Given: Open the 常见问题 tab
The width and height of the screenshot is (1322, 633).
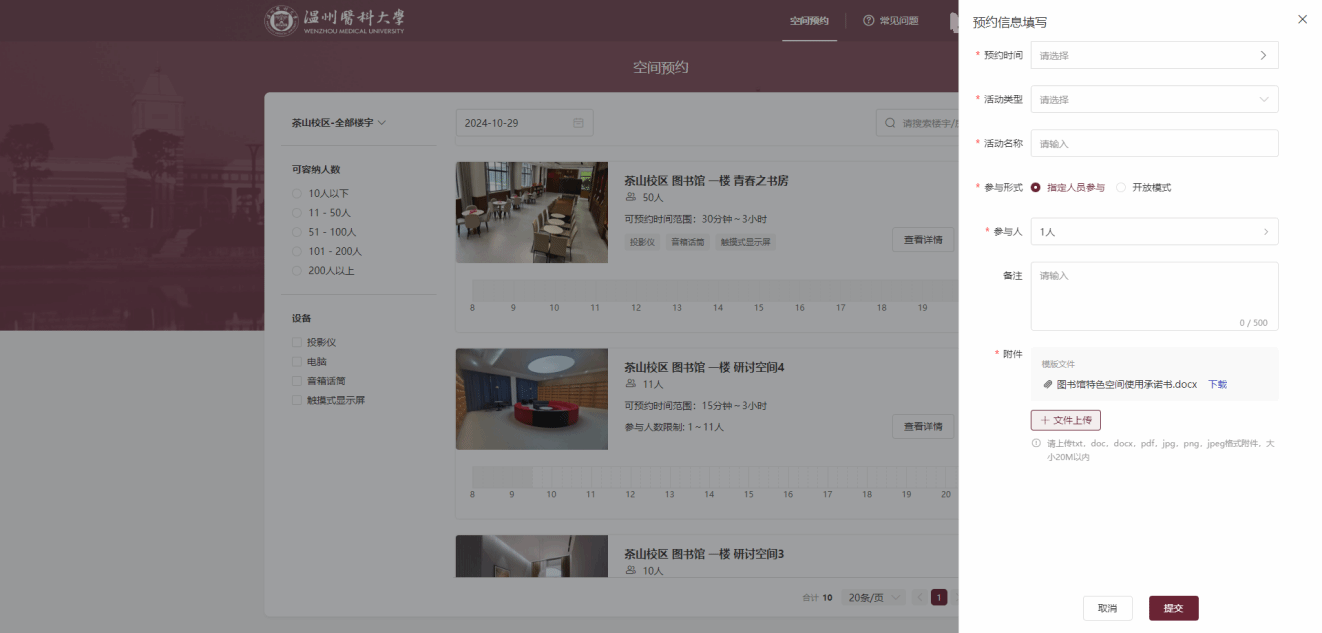Looking at the screenshot, I should click(890, 21).
